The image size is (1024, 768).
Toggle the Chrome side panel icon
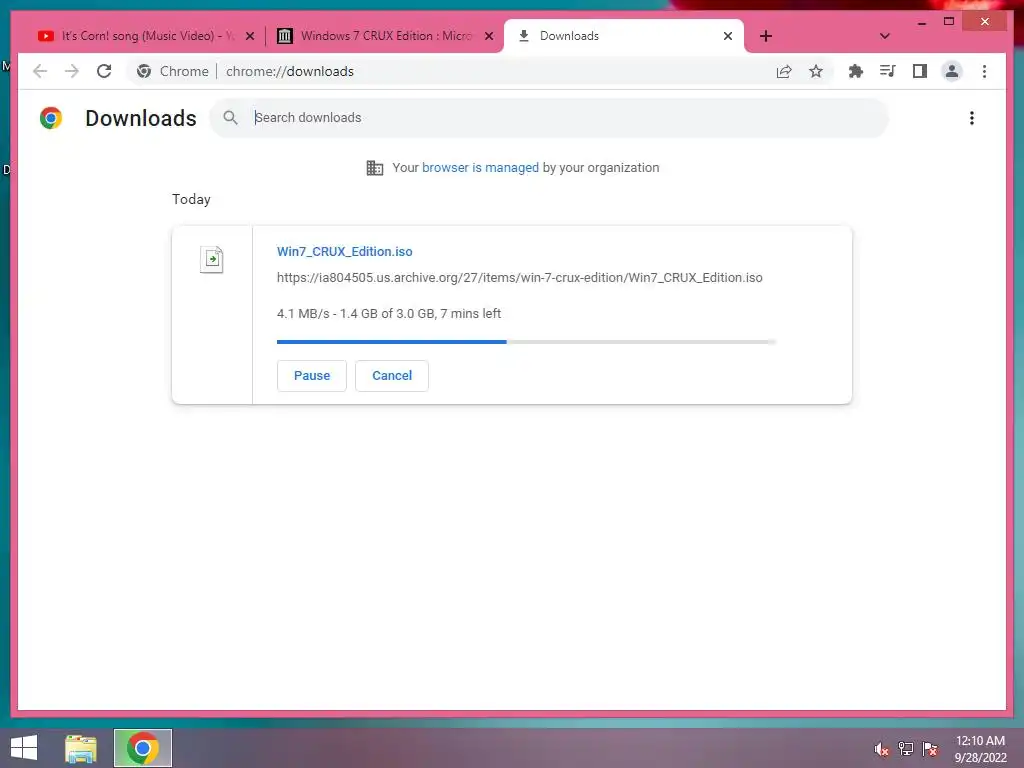(920, 71)
